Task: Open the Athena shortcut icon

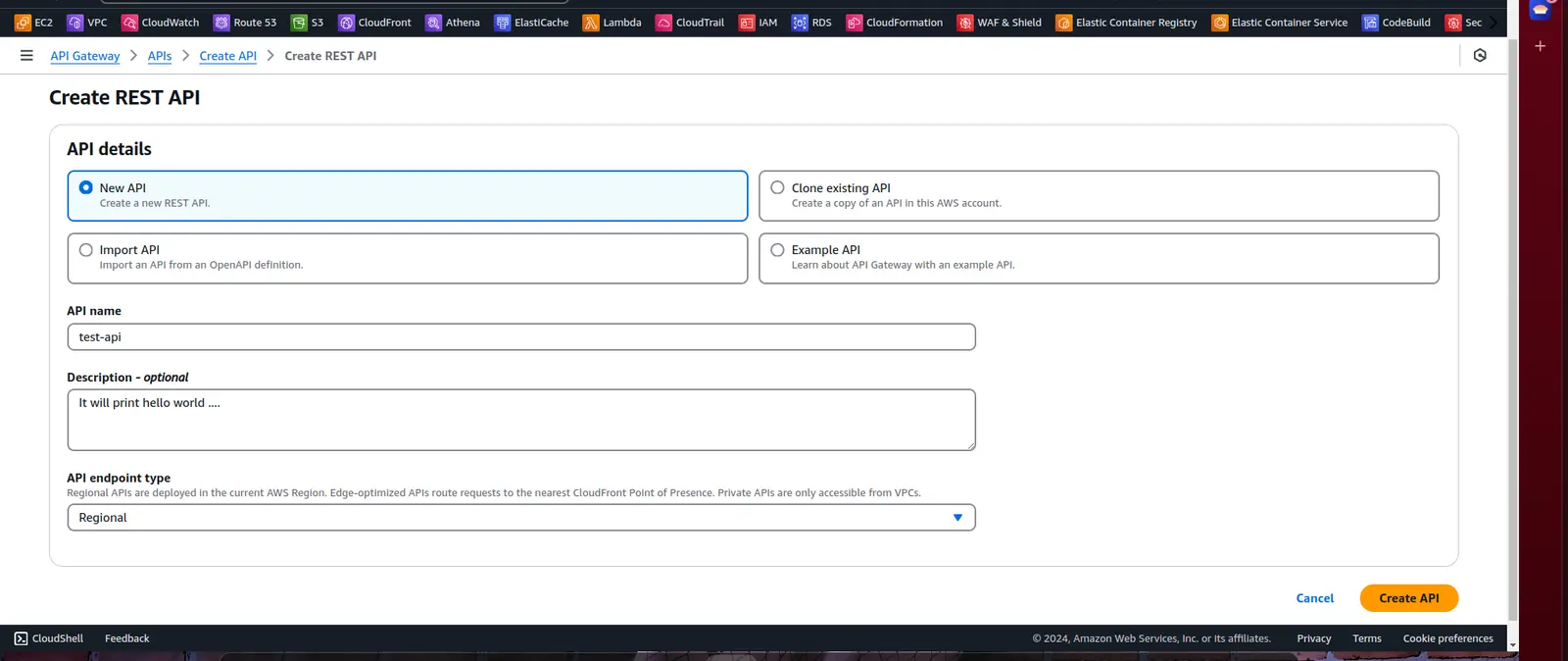Action: tap(433, 23)
